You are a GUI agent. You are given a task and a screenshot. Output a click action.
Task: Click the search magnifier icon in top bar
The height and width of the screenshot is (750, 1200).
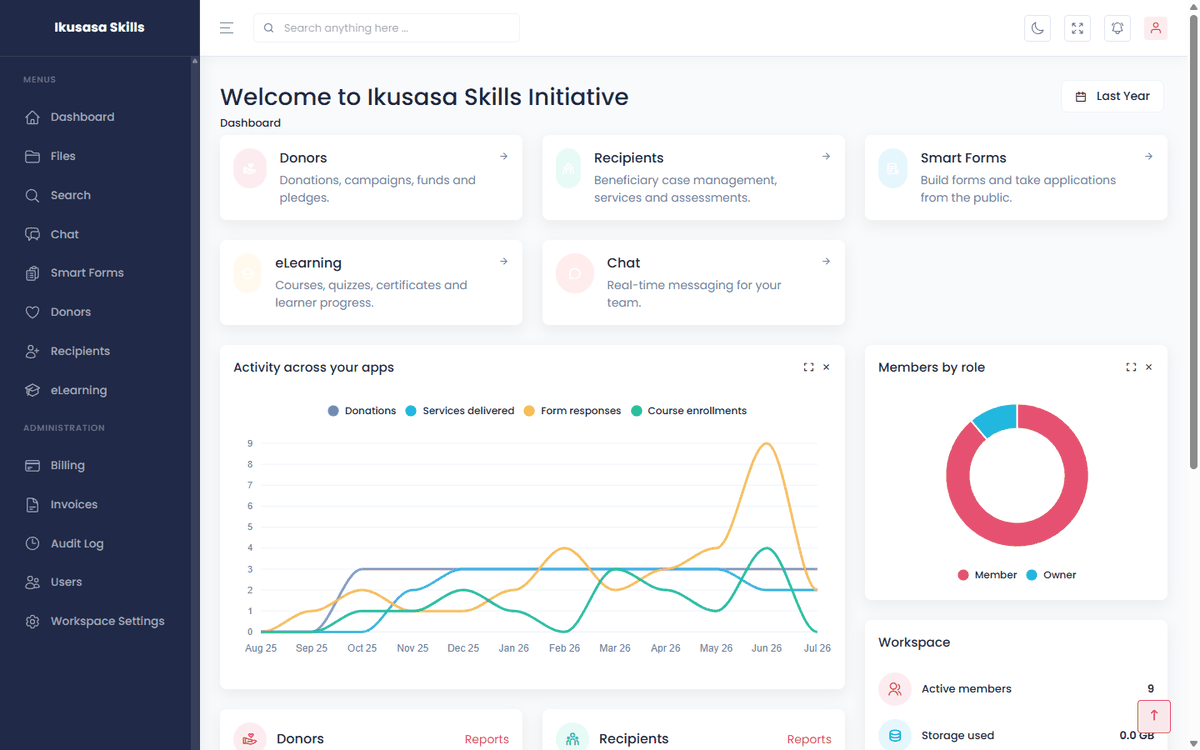(269, 28)
